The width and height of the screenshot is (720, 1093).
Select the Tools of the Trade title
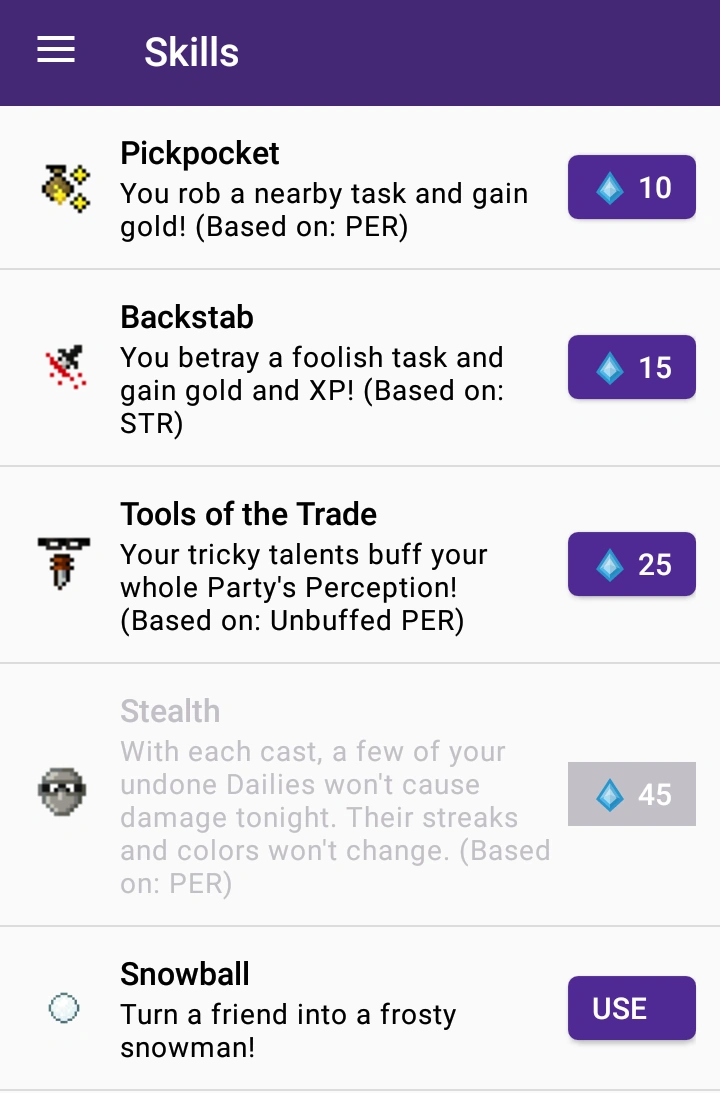(249, 514)
